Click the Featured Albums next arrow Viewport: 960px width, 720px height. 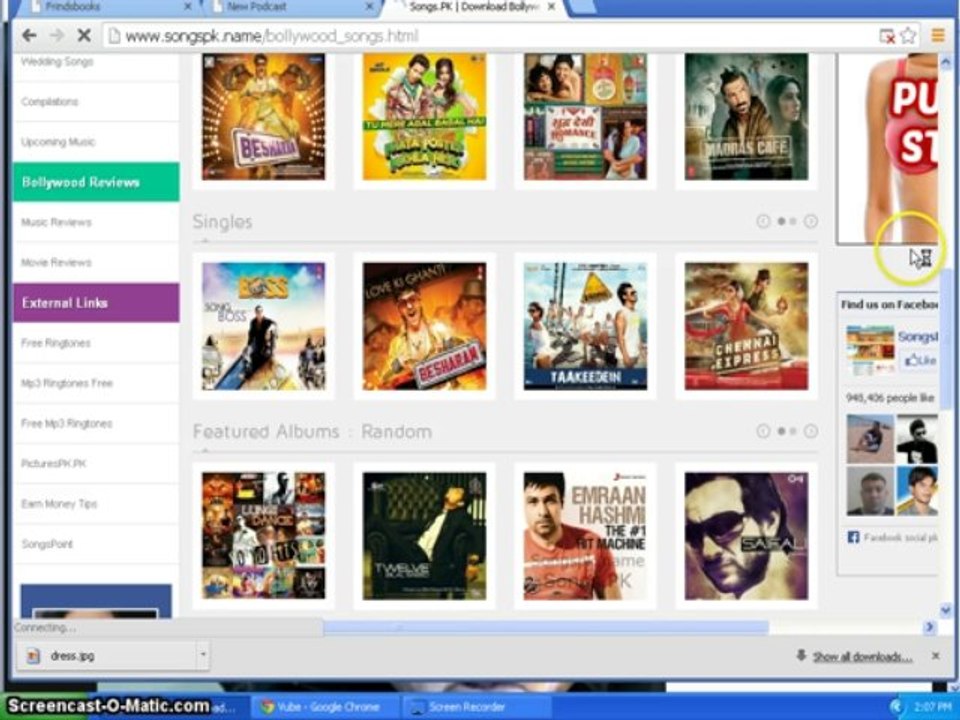coord(811,432)
